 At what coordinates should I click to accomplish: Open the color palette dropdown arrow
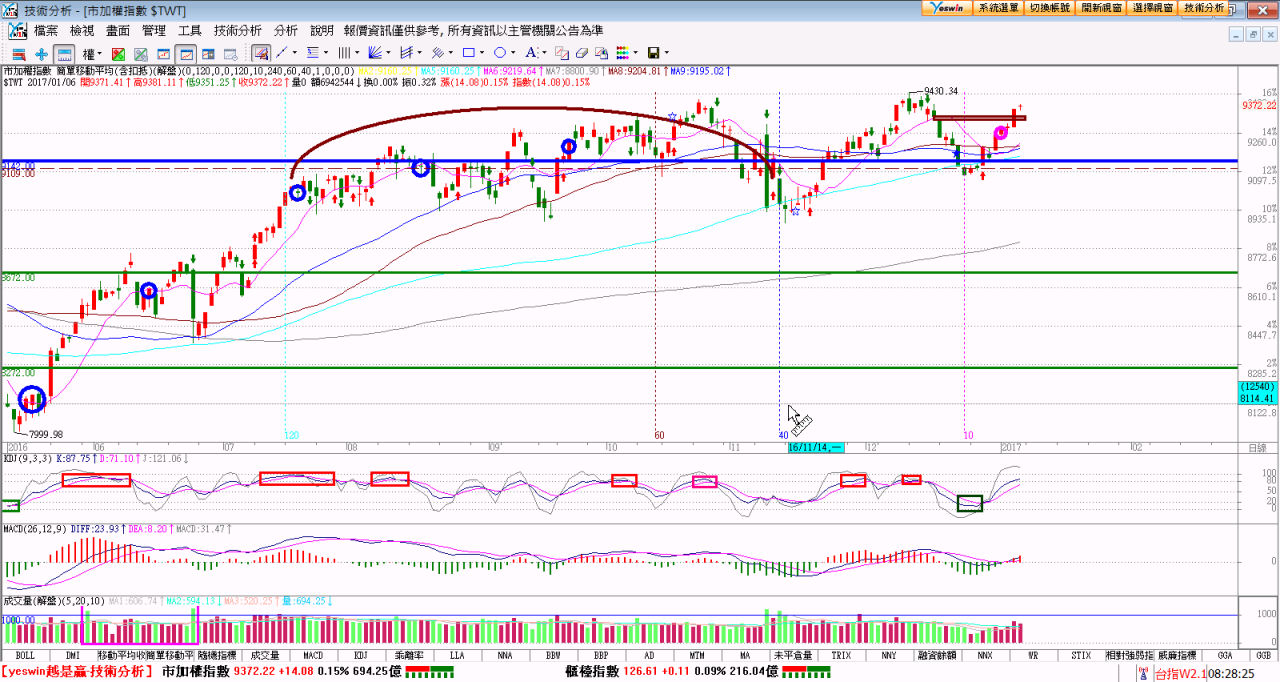[x=636, y=53]
